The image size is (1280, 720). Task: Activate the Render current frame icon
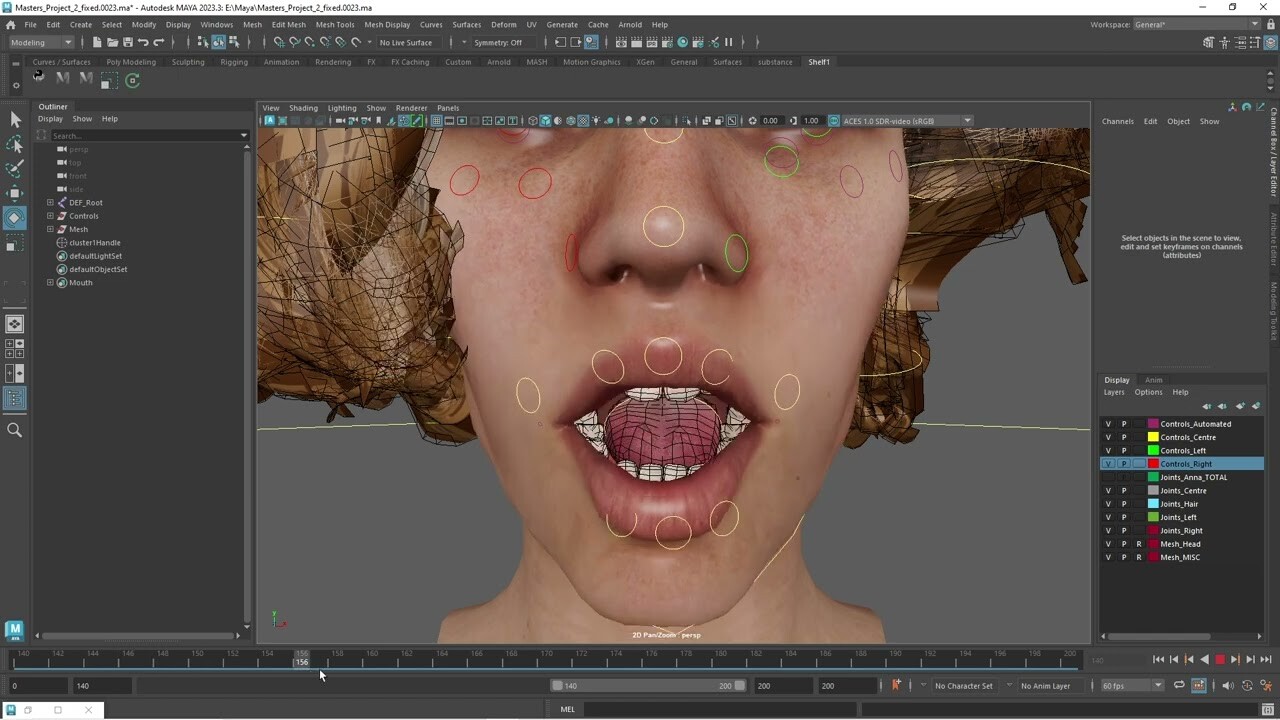point(637,42)
